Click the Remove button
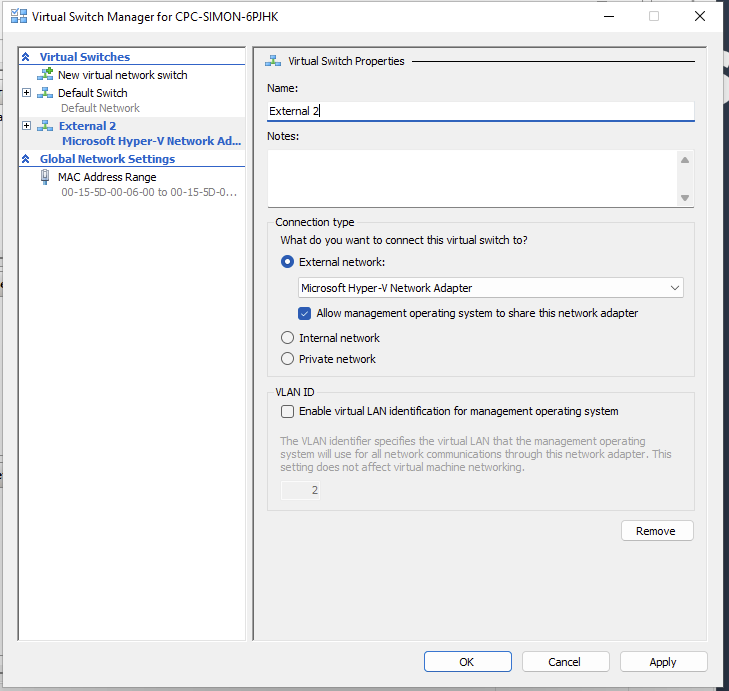729x691 pixels. coord(656,531)
